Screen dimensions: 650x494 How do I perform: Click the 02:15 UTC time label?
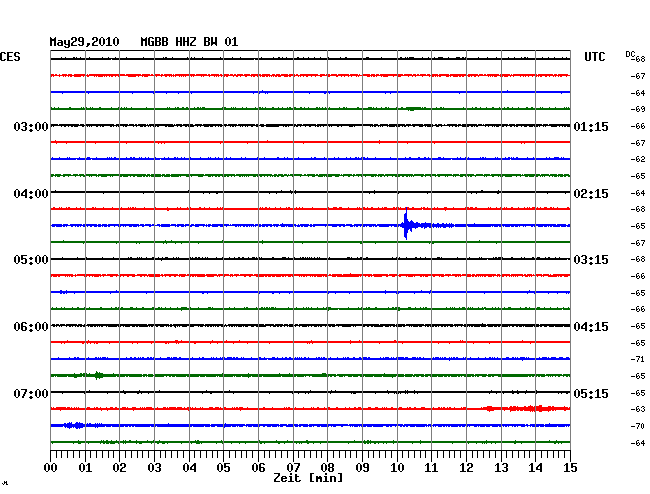(x=591, y=194)
